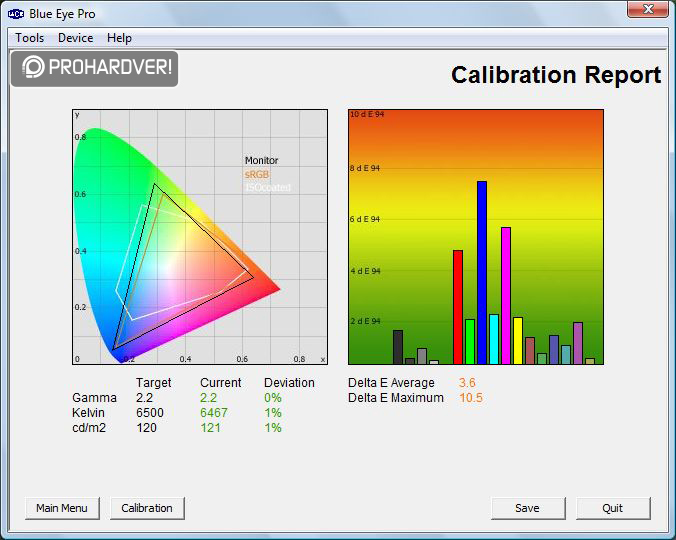Click the tallest blue bar in chart

[482, 272]
